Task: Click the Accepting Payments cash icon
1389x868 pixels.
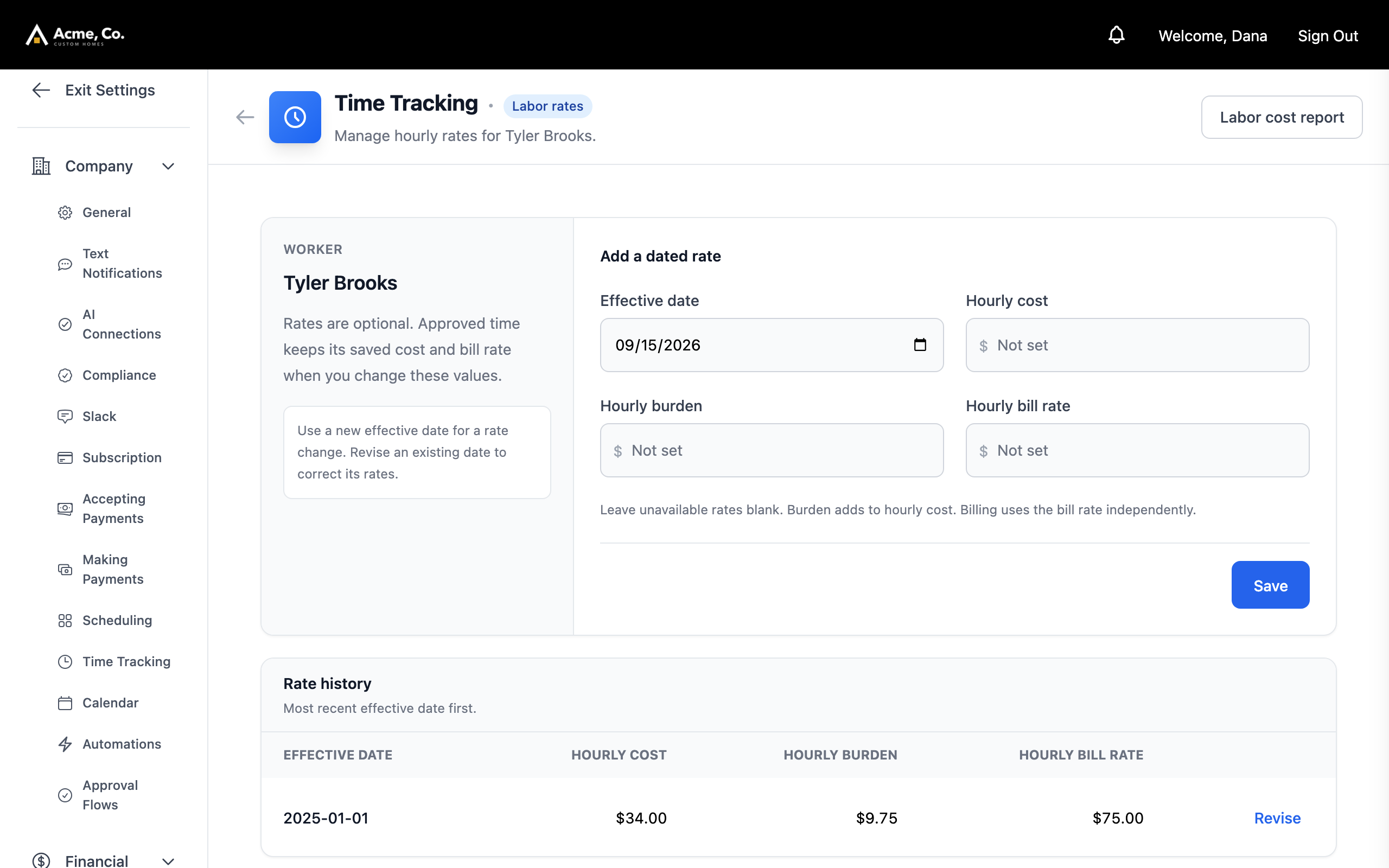Action: coord(65,509)
